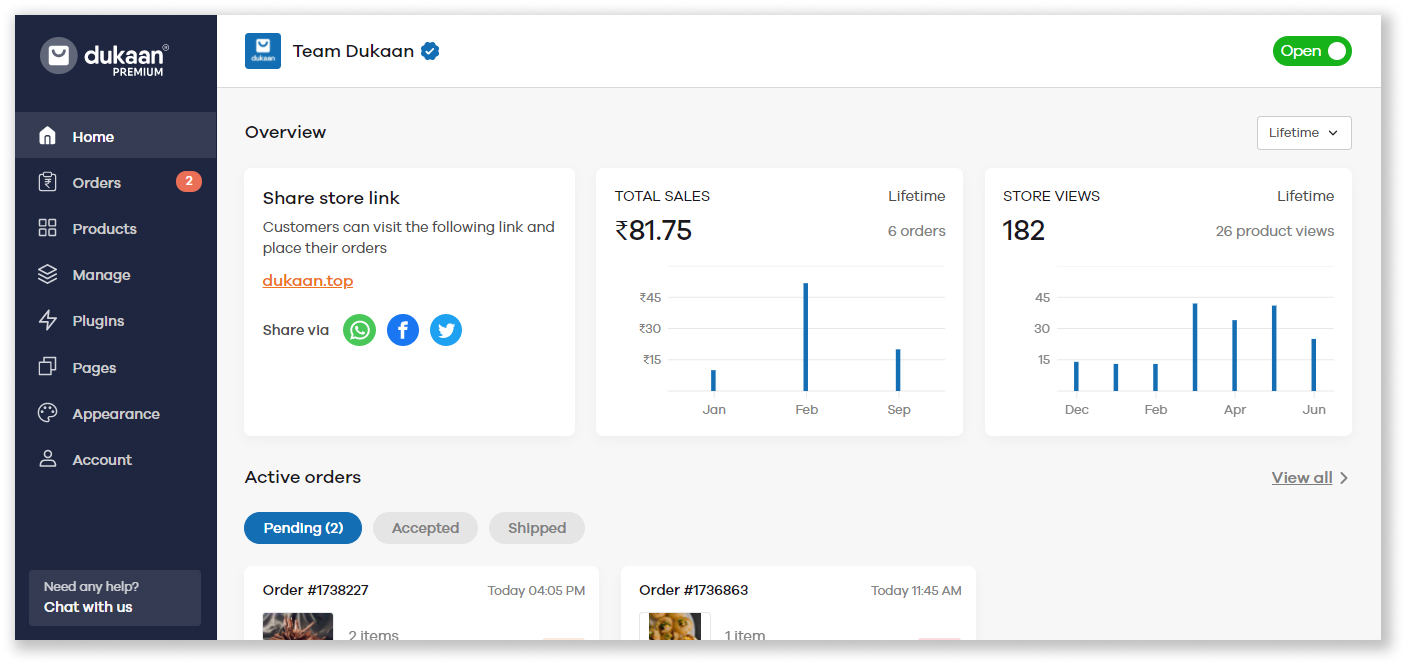Click the Orders receipt icon
The width and height of the screenshot is (1406, 665).
pos(47,182)
